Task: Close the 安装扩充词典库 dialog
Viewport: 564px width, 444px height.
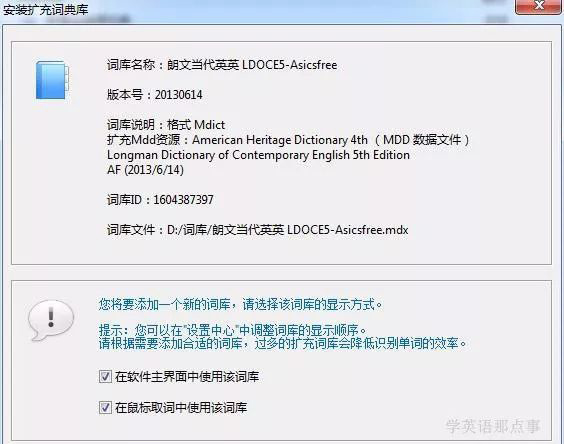Action: (538, 6)
